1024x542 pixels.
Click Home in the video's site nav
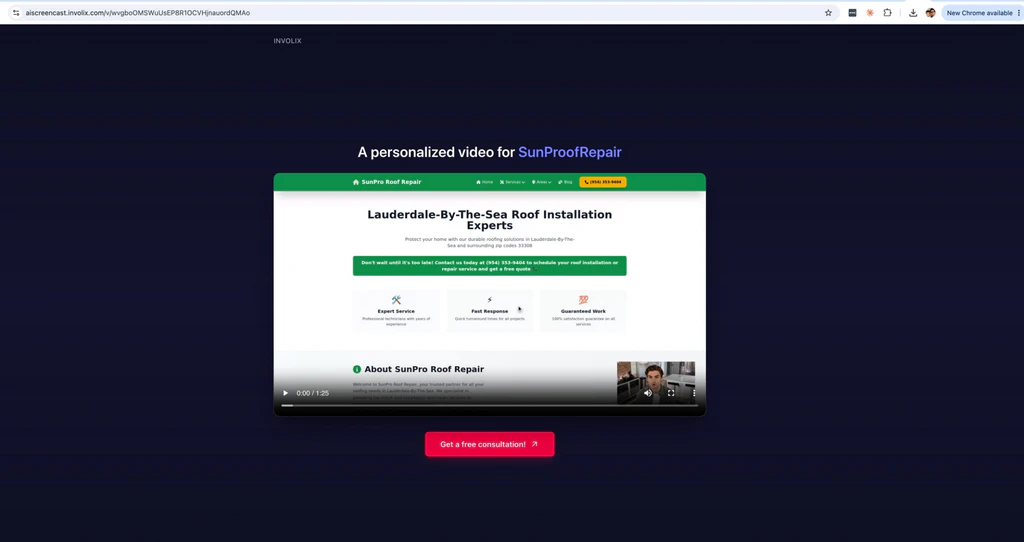[x=485, y=182]
